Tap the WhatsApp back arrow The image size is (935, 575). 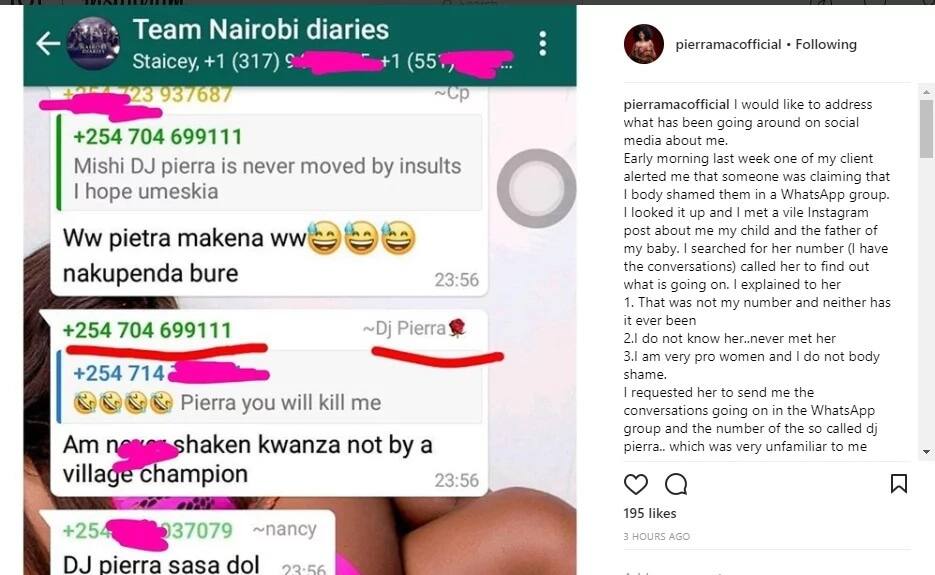[48, 43]
